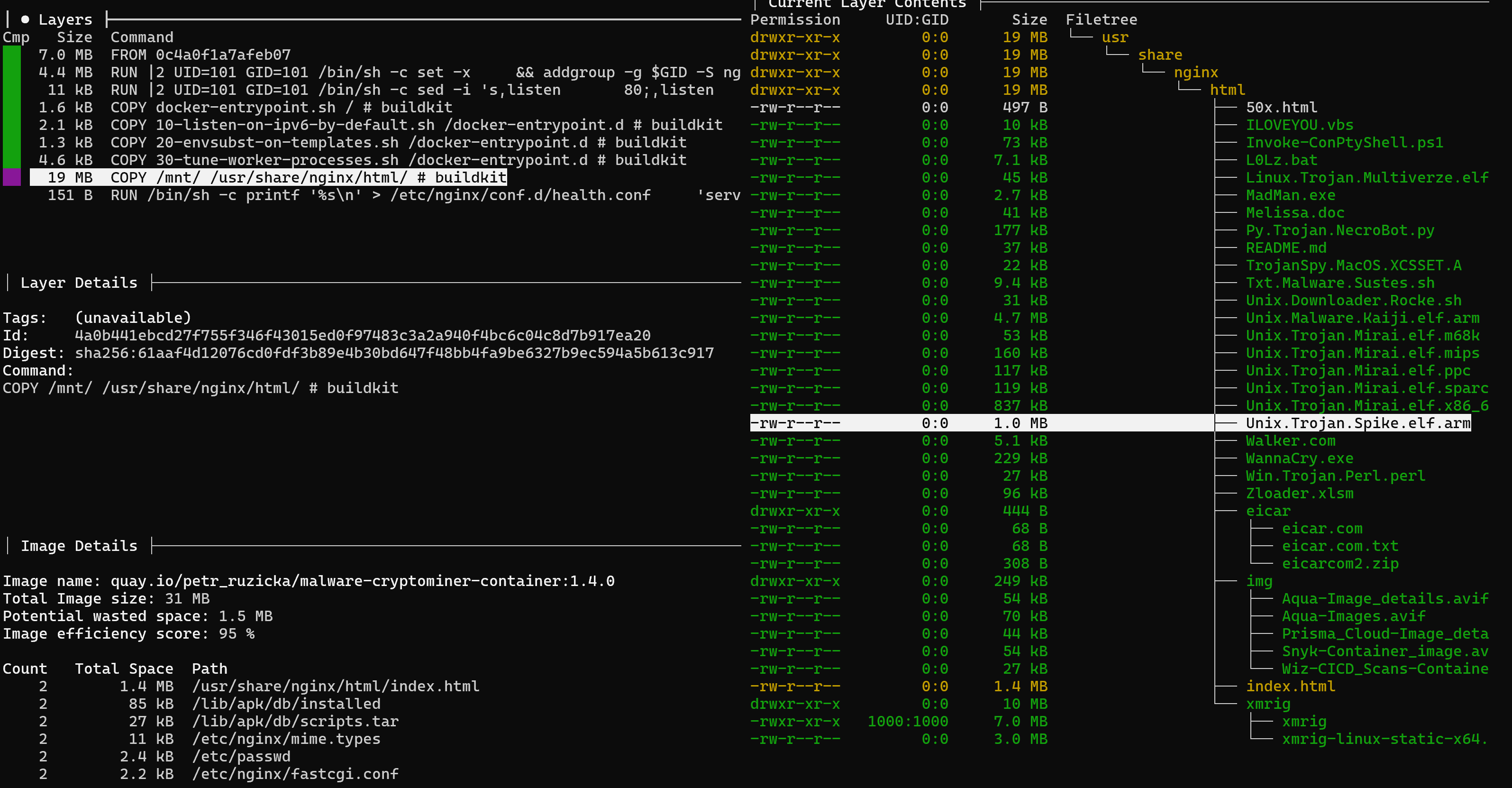The height and width of the screenshot is (788, 1512).
Task: Click /lib/apk/db/installed path row
Action: tap(286, 704)
